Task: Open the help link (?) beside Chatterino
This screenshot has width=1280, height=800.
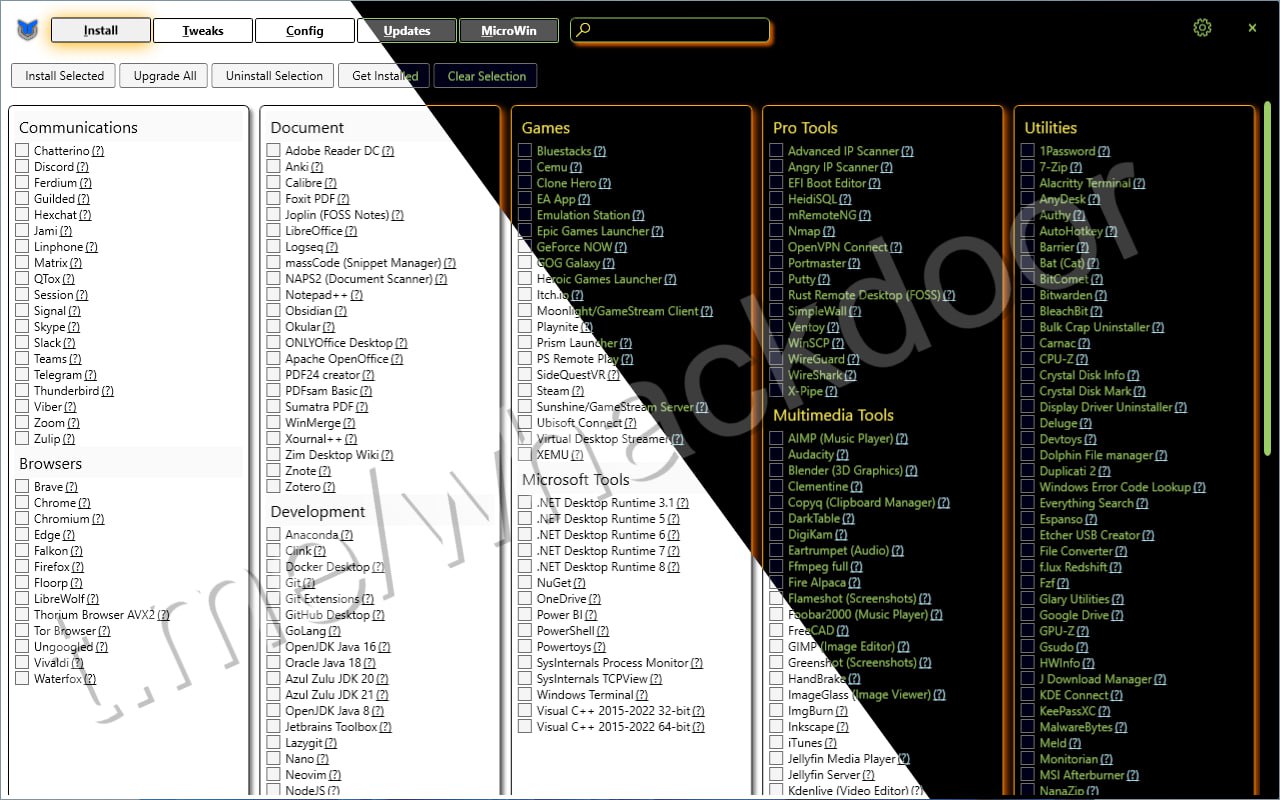Action: coord(98,151)
